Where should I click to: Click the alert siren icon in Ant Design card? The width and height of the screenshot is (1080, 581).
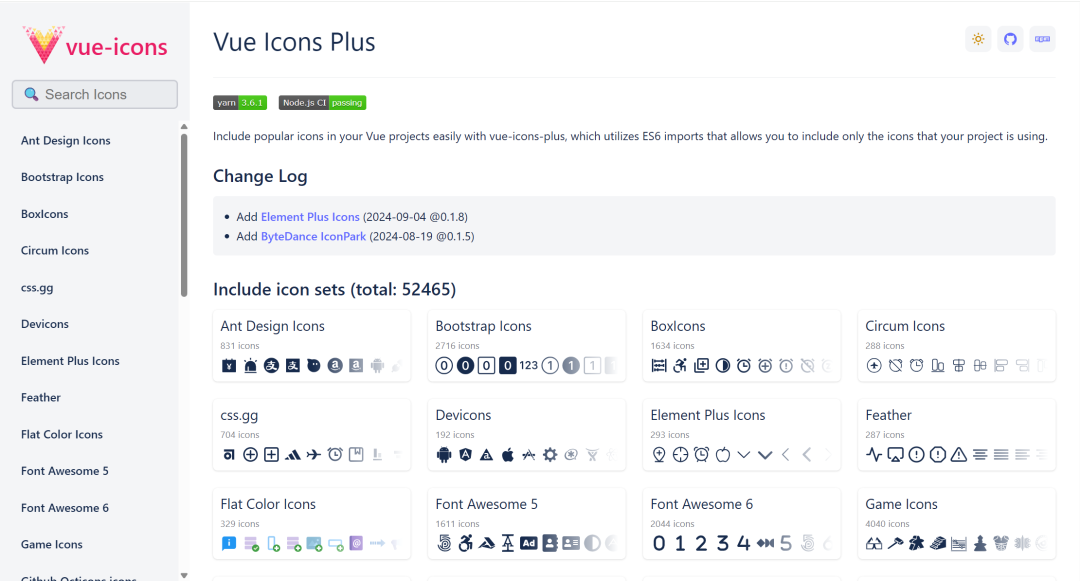tap(250, 366)
